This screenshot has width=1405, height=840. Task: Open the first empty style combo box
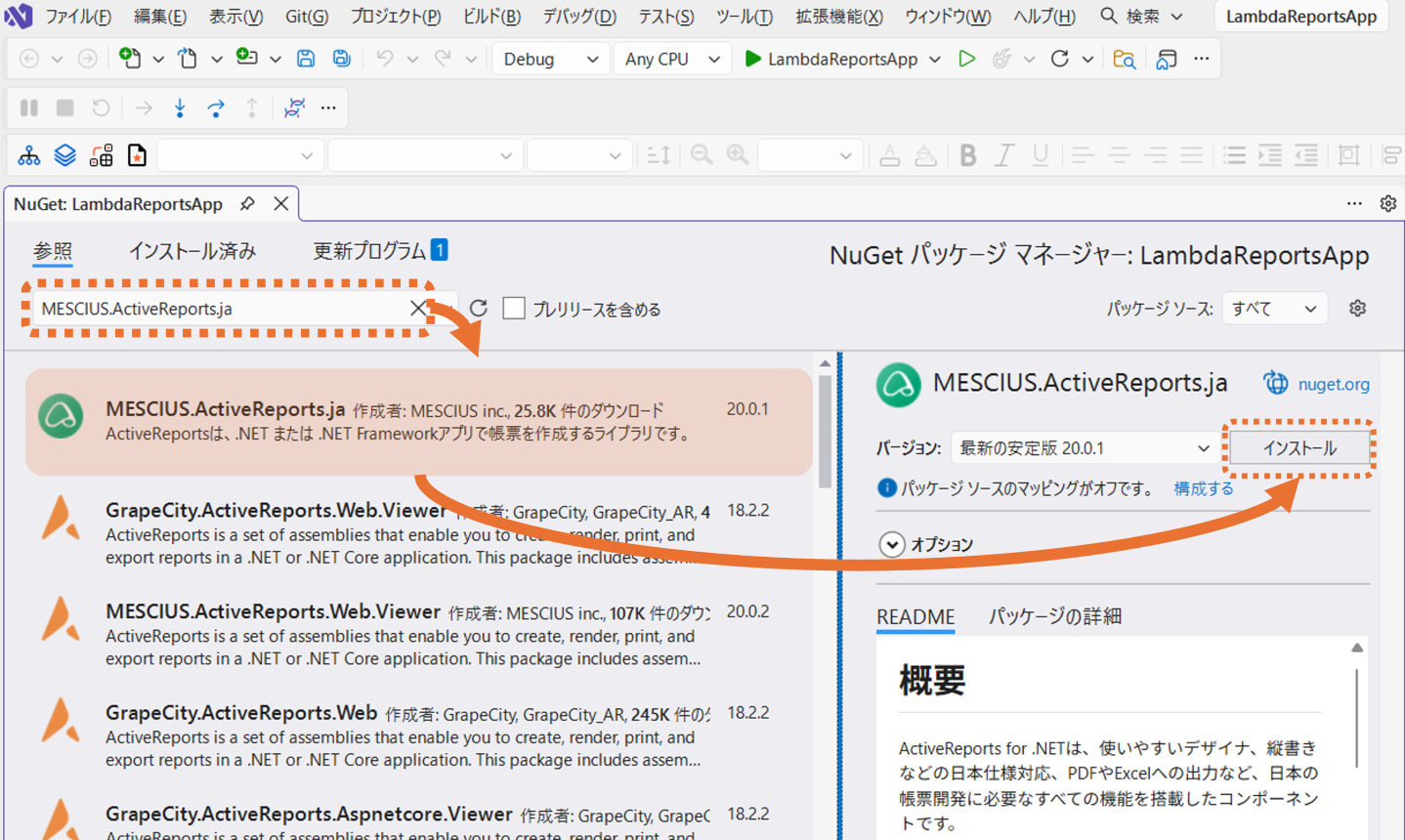click(240, 154)
